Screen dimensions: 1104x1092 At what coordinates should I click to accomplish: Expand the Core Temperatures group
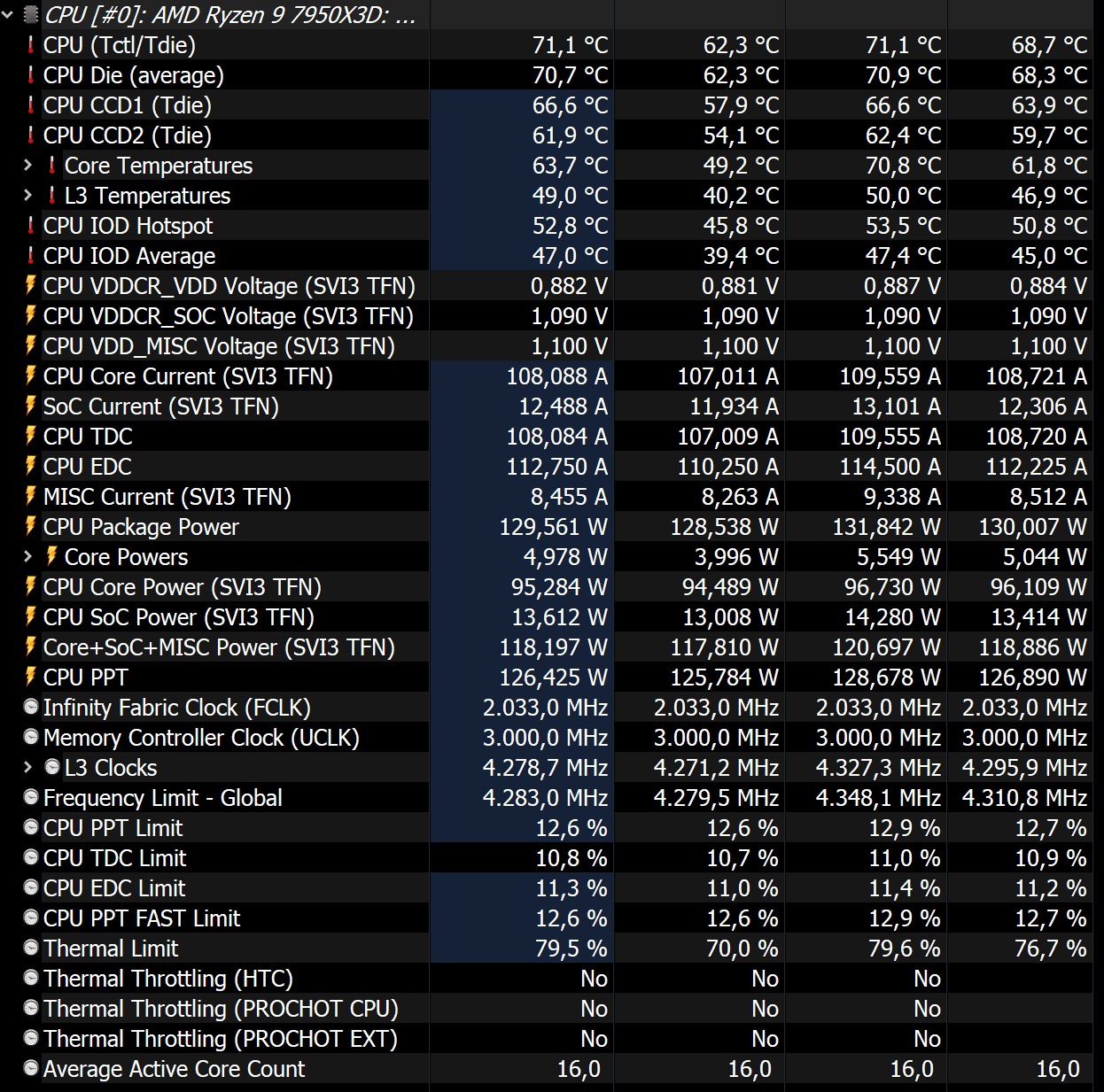27,165
